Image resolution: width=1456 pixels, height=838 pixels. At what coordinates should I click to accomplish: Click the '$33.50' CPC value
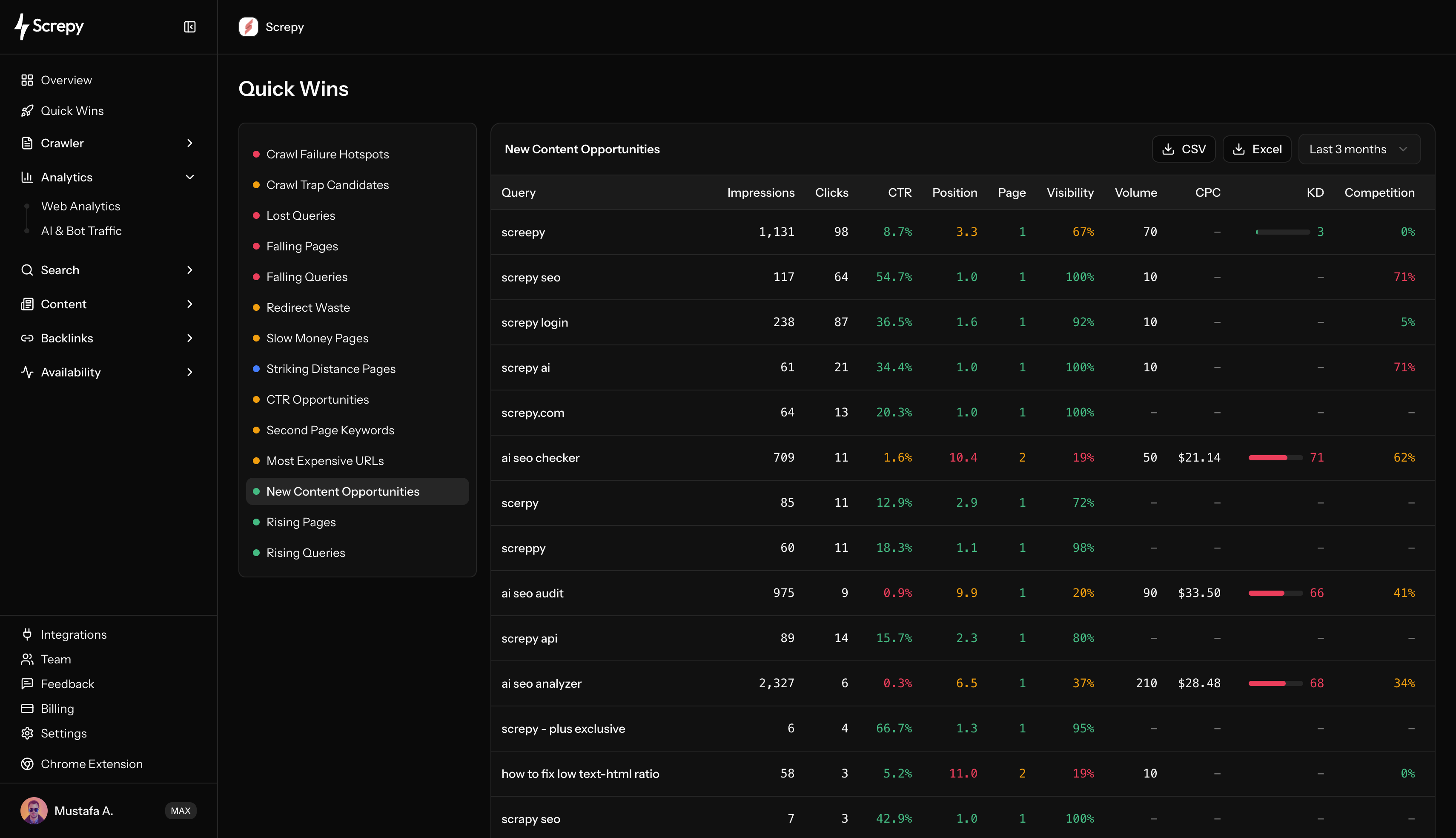pyautogui.click(x=1199, y=593)
